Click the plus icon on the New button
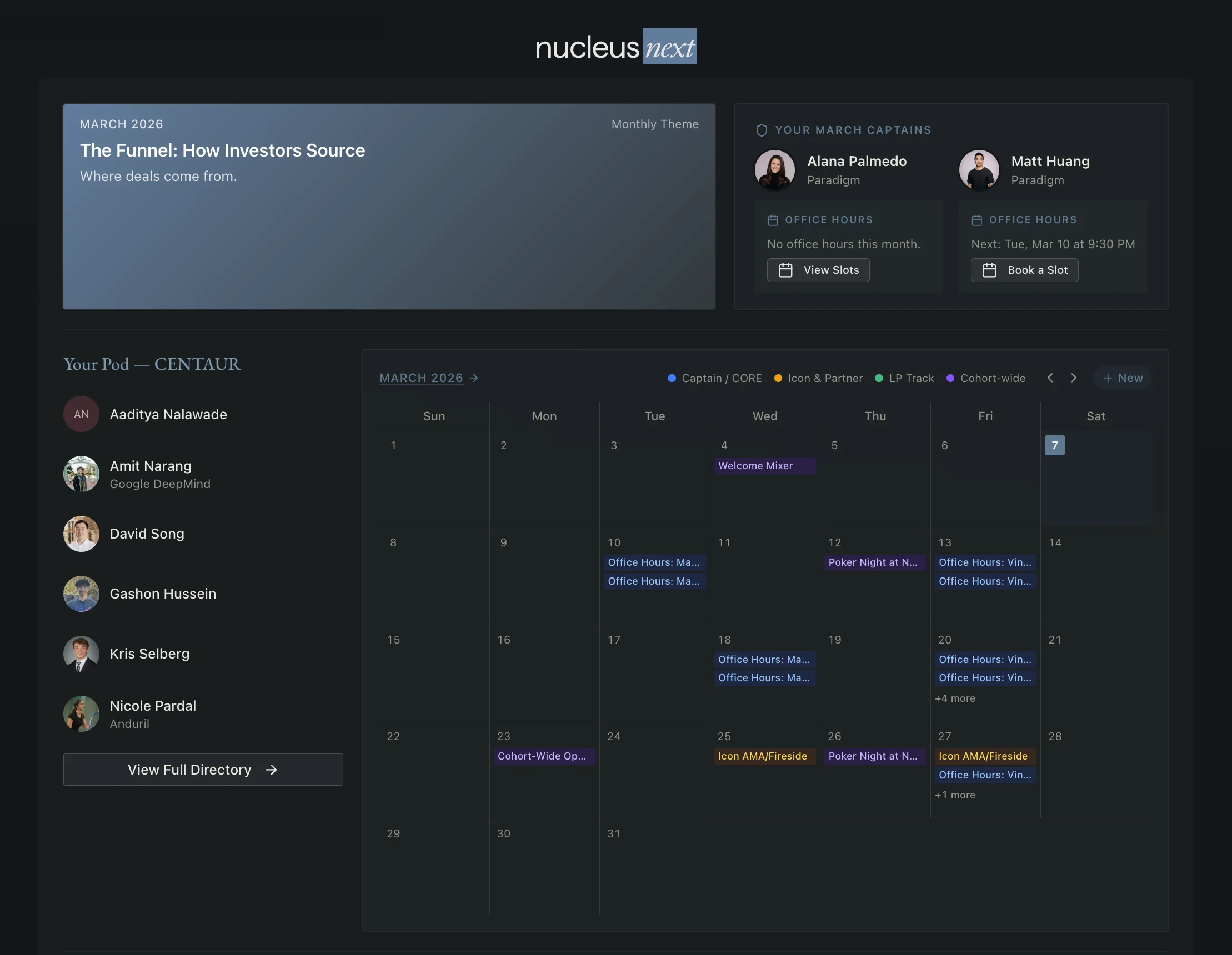The image size is (1232, 955). (1109, 378)
